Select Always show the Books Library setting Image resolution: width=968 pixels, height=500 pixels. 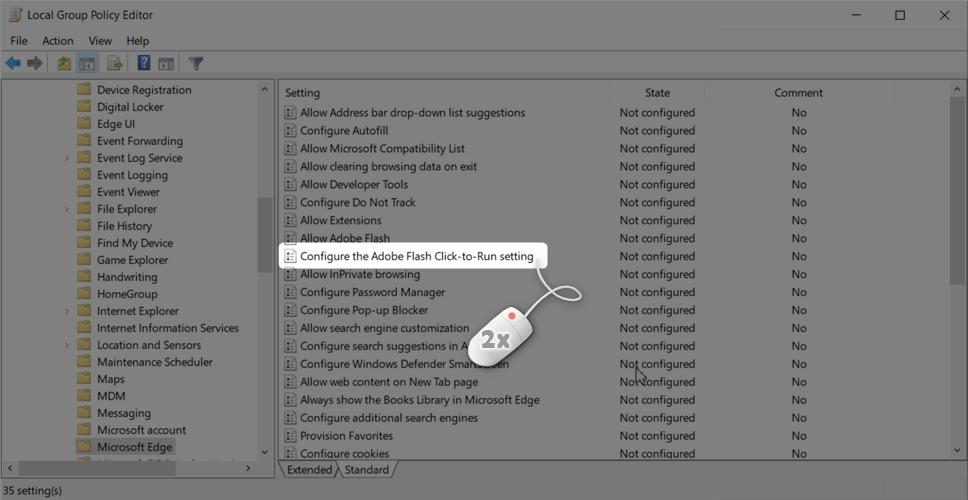pyautogui.click(x=420, y=400)
